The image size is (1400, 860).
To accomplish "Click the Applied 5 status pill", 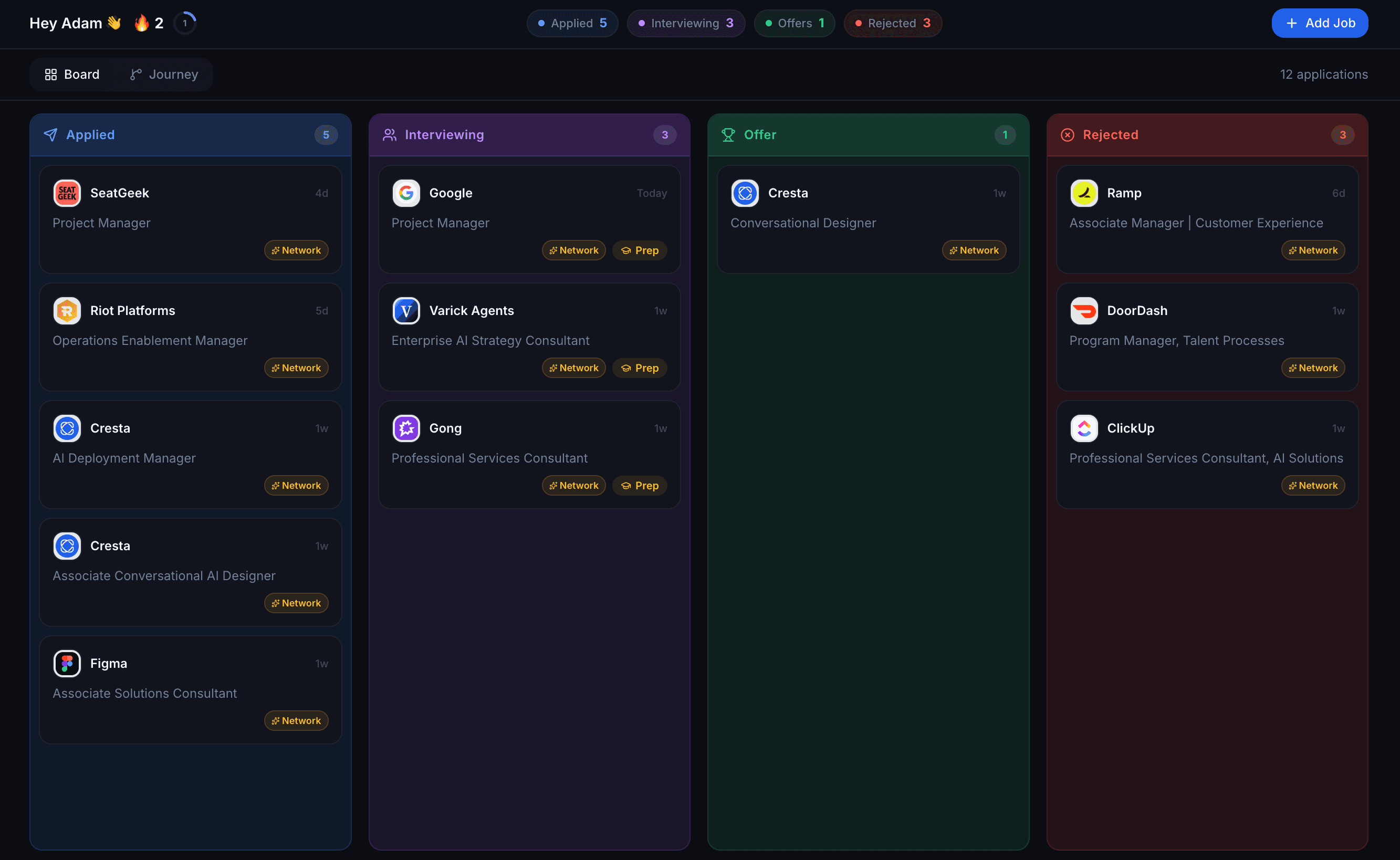I will tap(572, 23).
